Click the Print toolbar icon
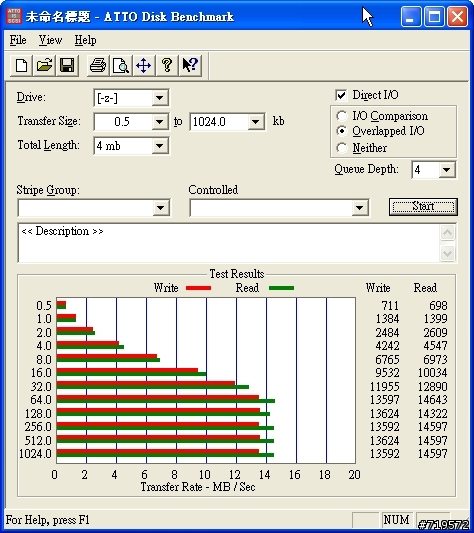This screenshot has height=533, width=474. pos(98,65)
